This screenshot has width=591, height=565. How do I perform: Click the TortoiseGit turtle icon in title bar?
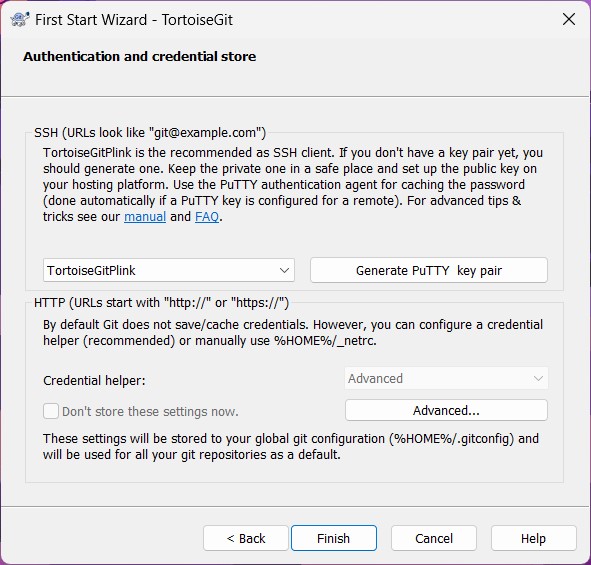pos(20,19)
